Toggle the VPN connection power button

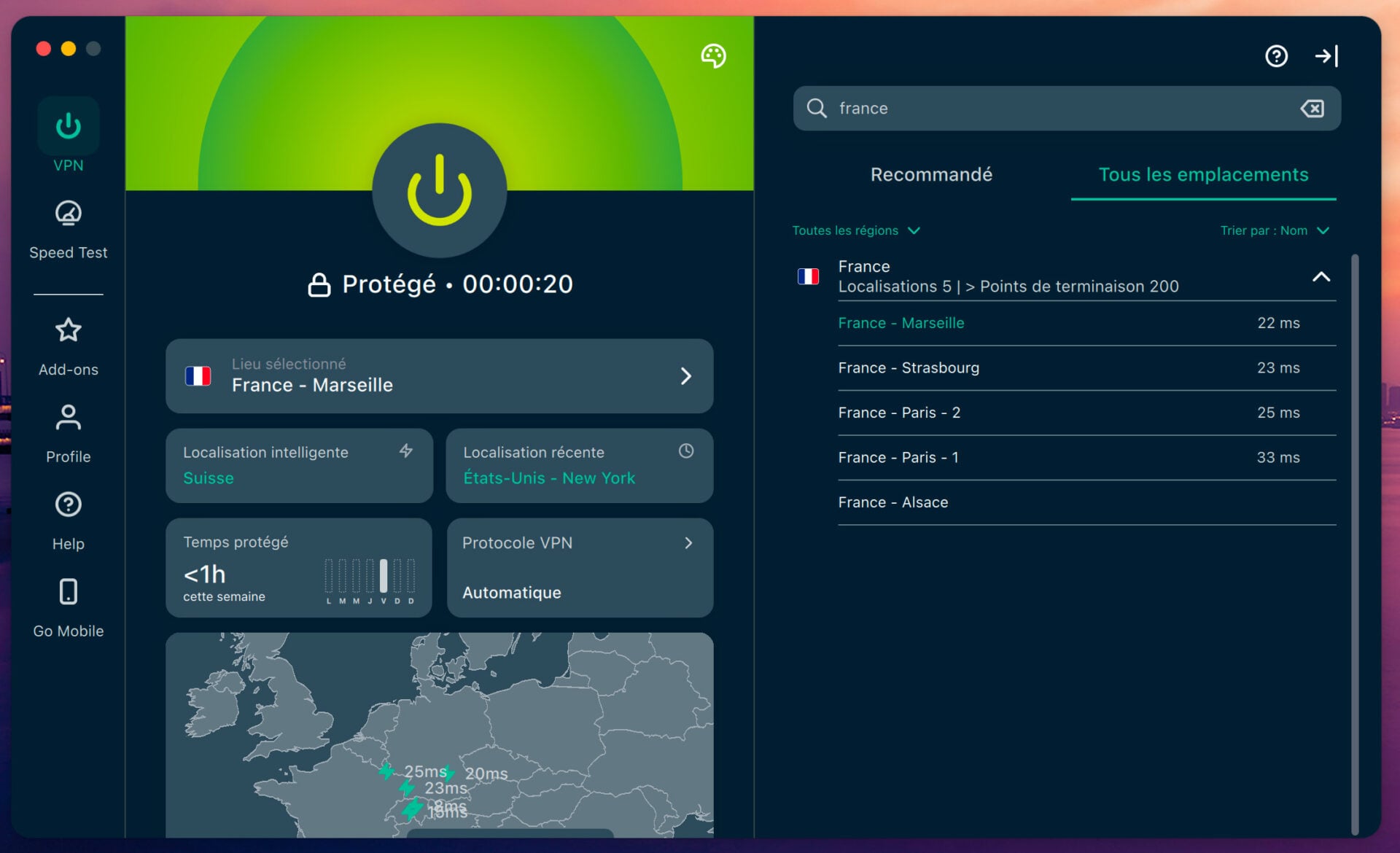tap(439, 192)
